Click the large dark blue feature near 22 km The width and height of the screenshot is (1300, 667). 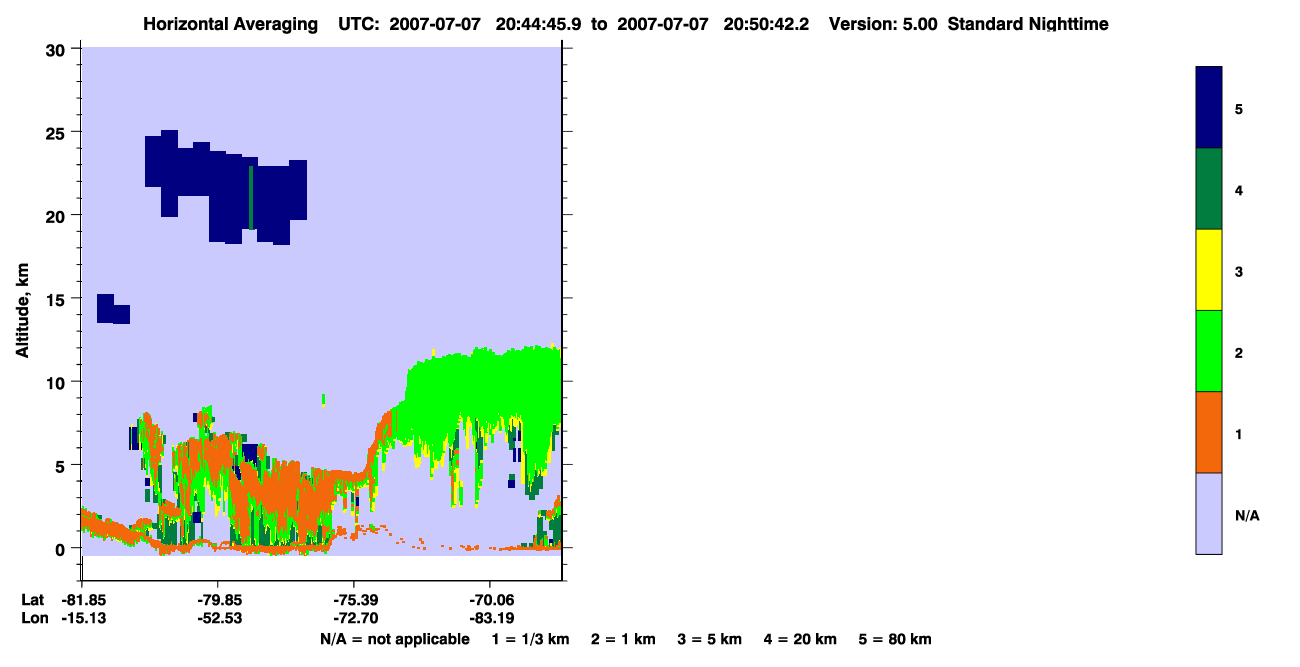coord(225,187)
